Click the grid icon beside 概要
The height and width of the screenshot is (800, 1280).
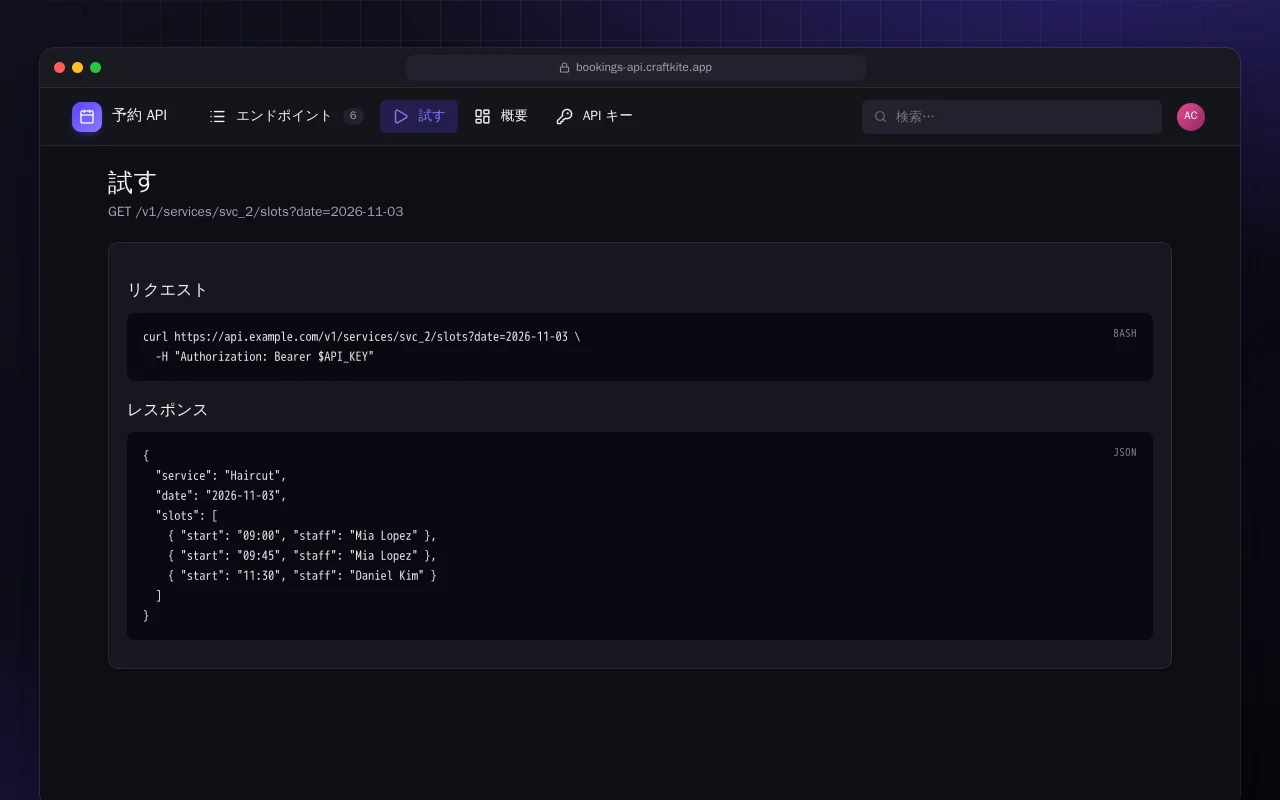[x=483, y=116]
